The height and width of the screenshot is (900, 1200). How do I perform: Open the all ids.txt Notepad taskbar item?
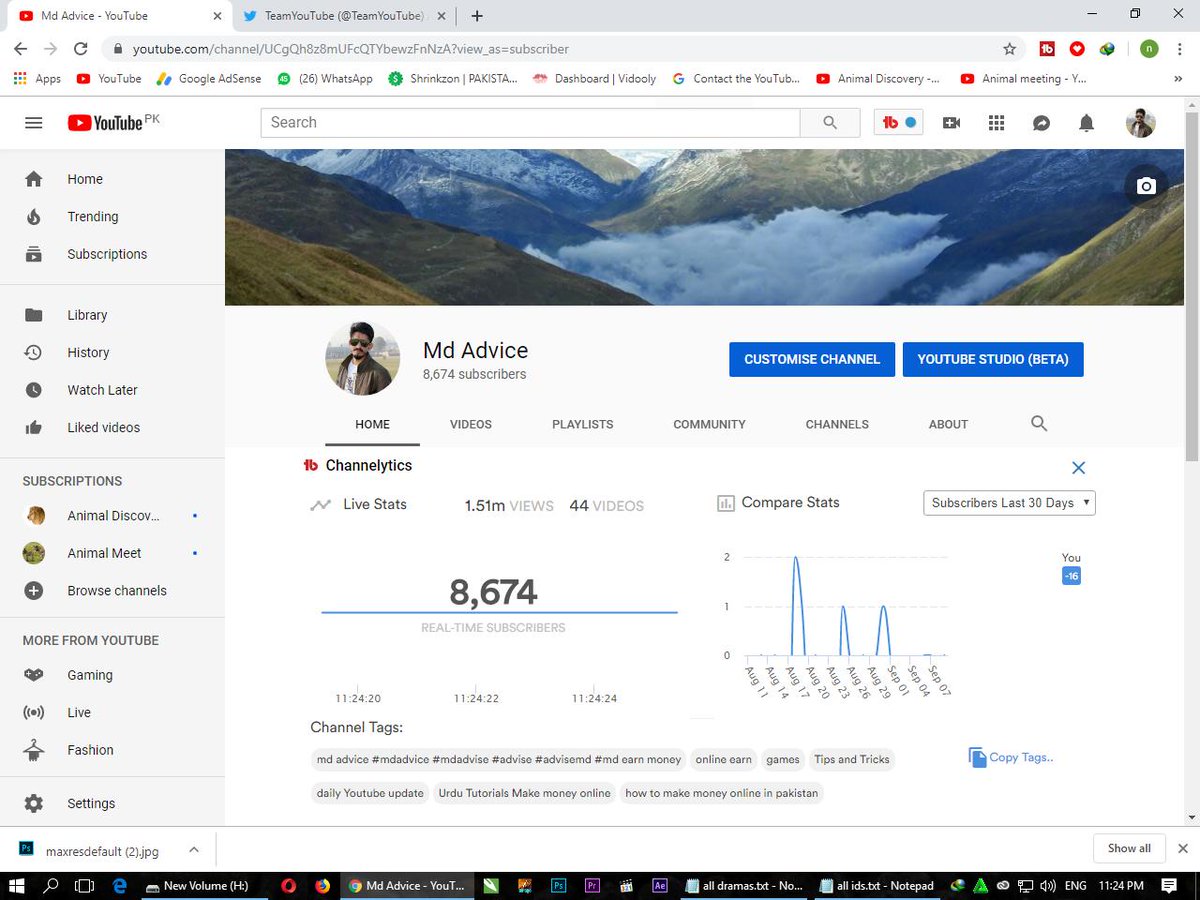877,885
